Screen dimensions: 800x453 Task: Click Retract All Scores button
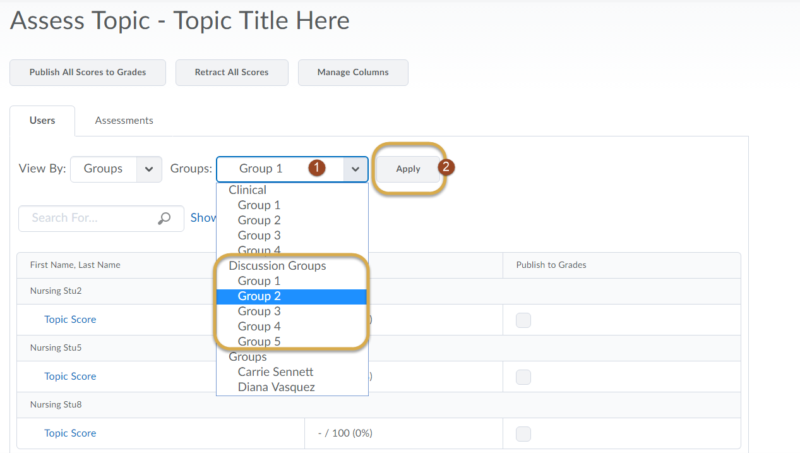232,72
